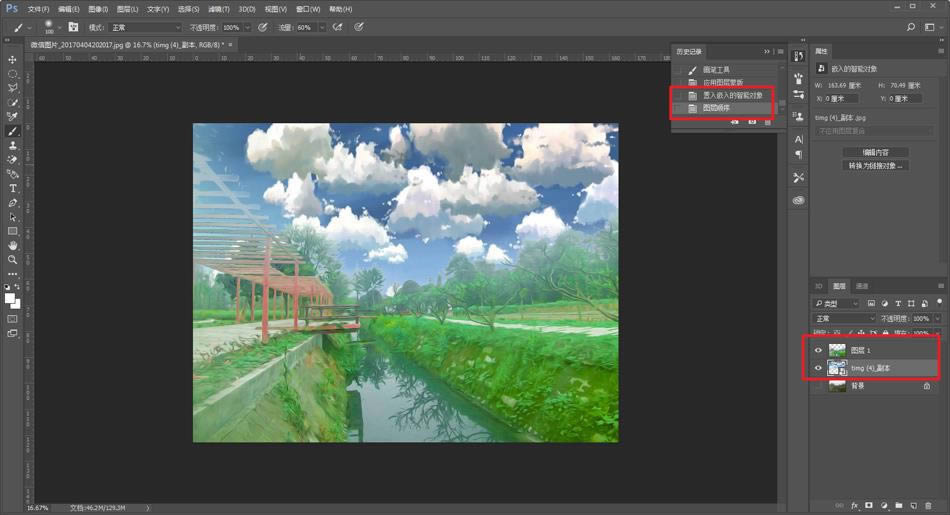This screenshot has width=950, height=515.
Task: Toggle visibility of the timg (4)_副本 layer
Action: 818,368
